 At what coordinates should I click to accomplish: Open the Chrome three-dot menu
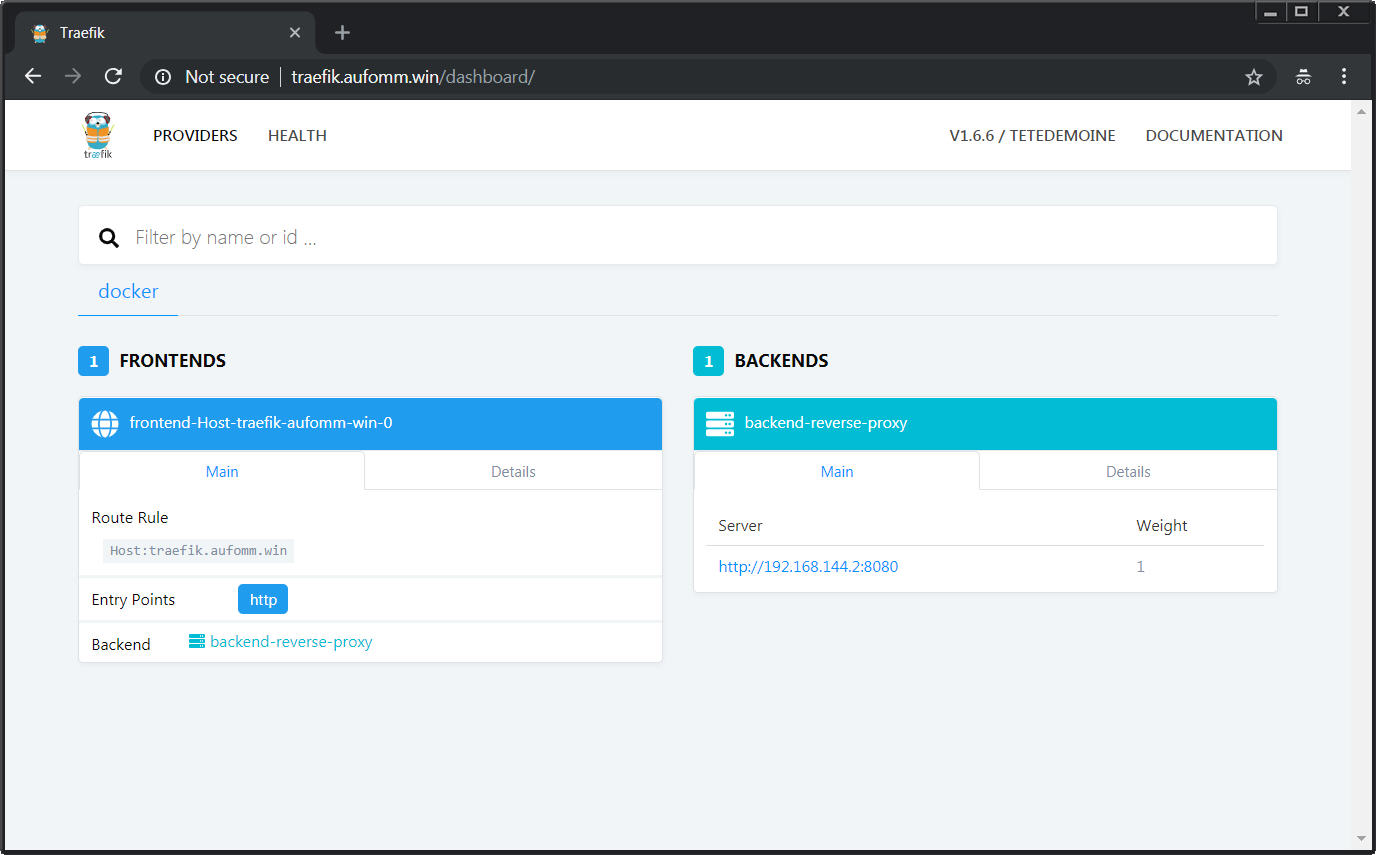coord(1343,77)
